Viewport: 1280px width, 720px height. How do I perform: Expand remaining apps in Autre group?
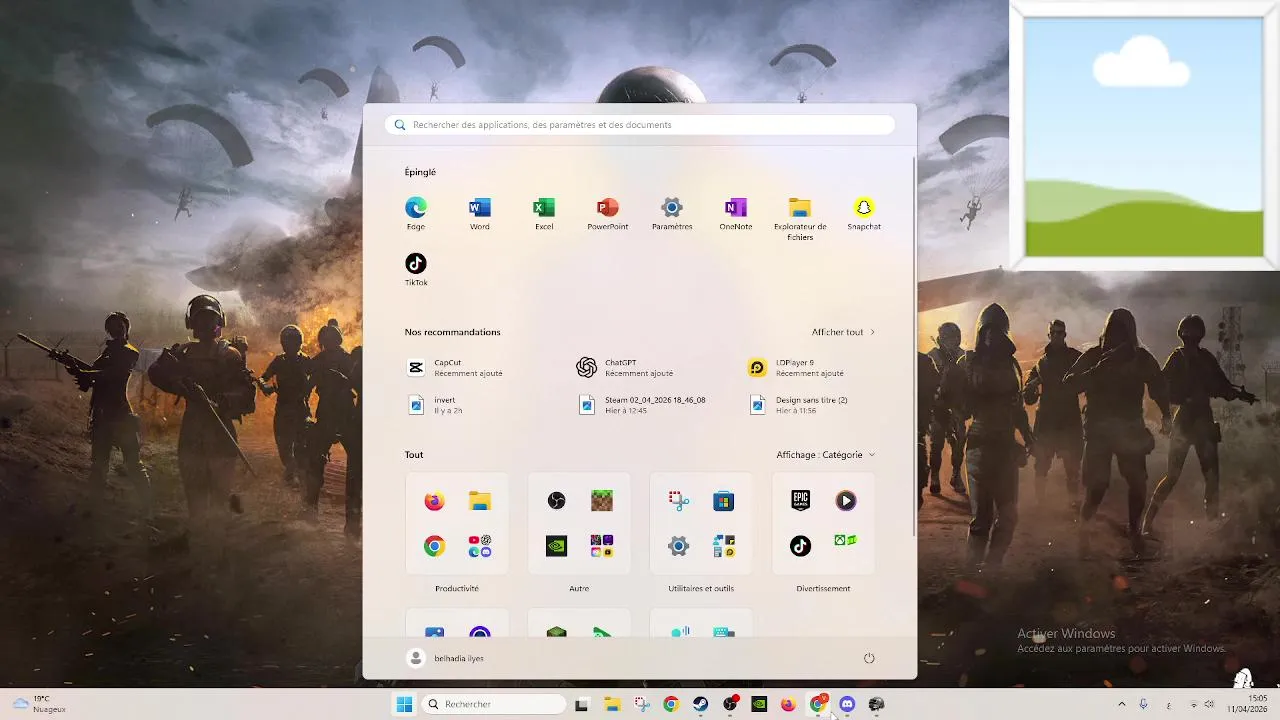tap(602, 546)
